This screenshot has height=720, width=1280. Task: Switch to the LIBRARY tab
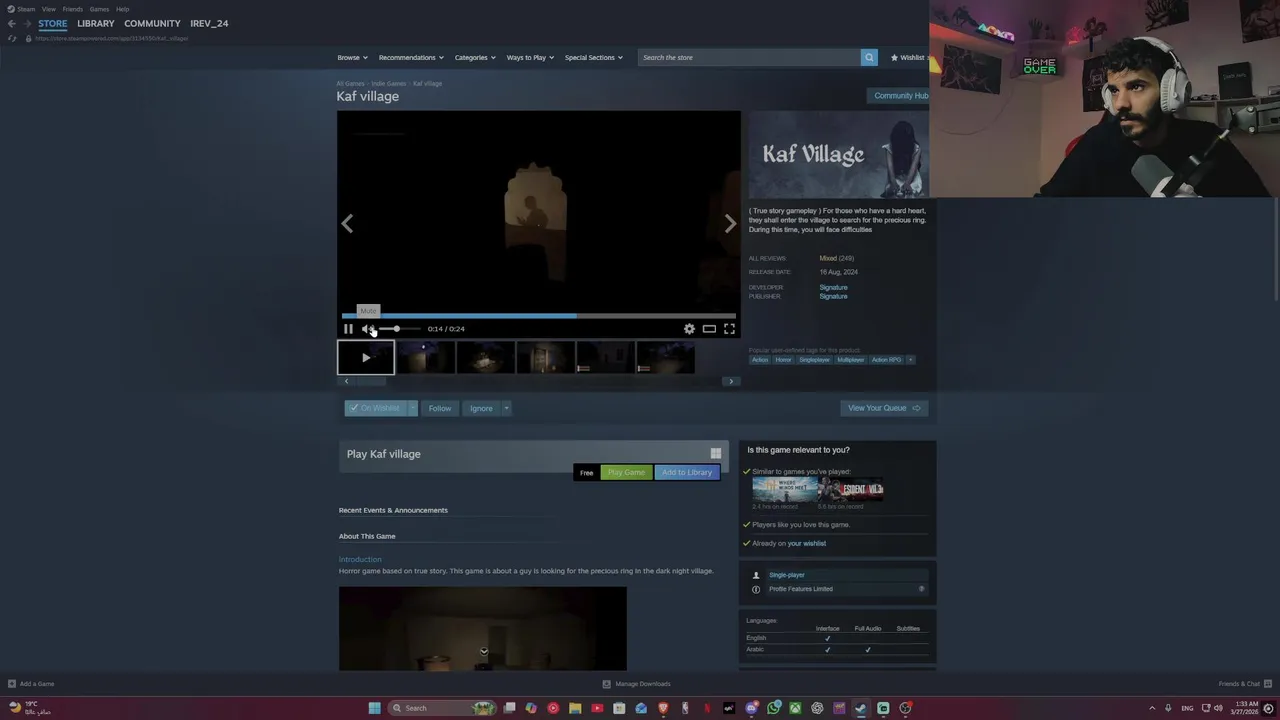[x=96, y=23]
